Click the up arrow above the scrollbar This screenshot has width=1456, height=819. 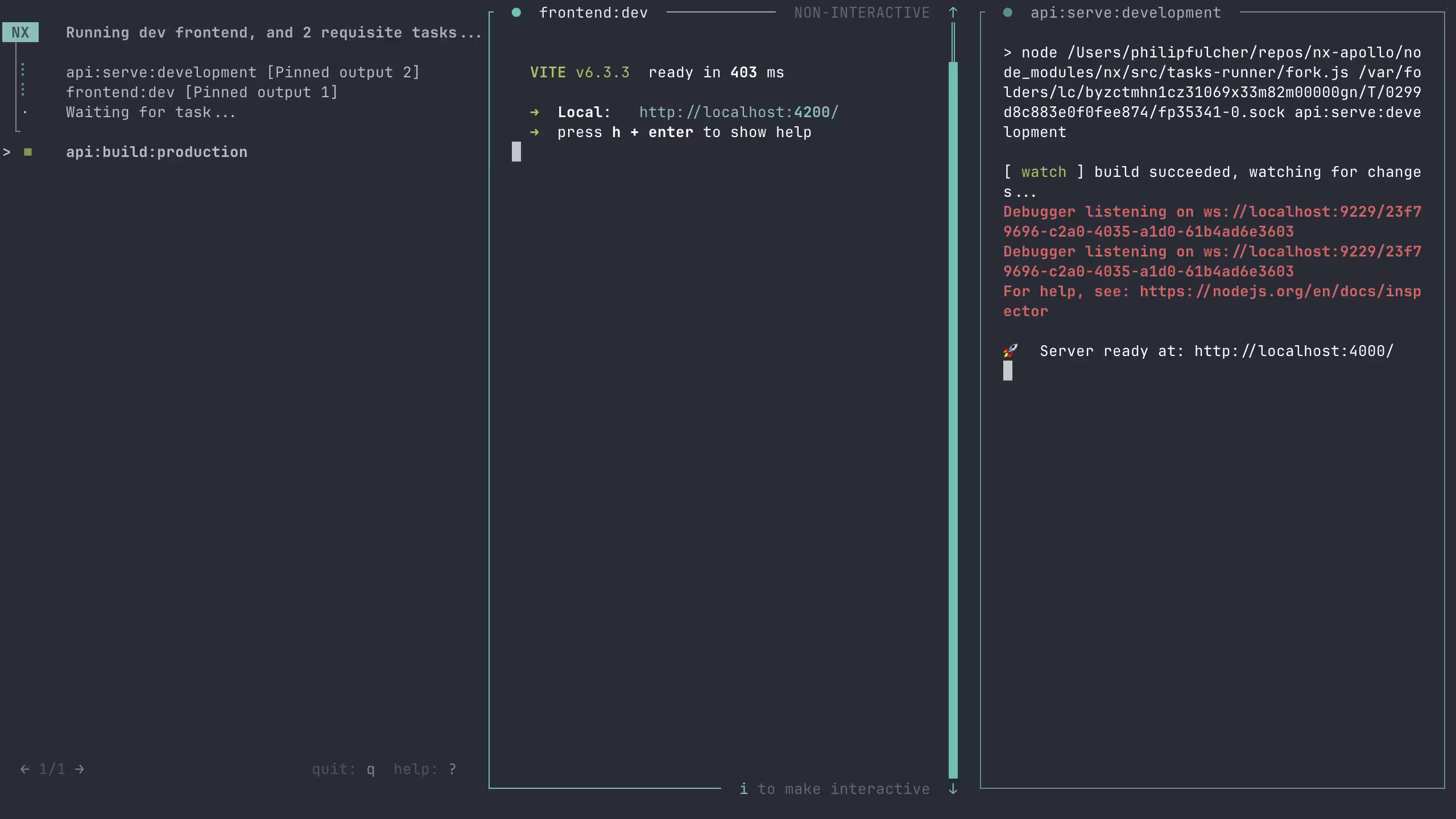952,12
